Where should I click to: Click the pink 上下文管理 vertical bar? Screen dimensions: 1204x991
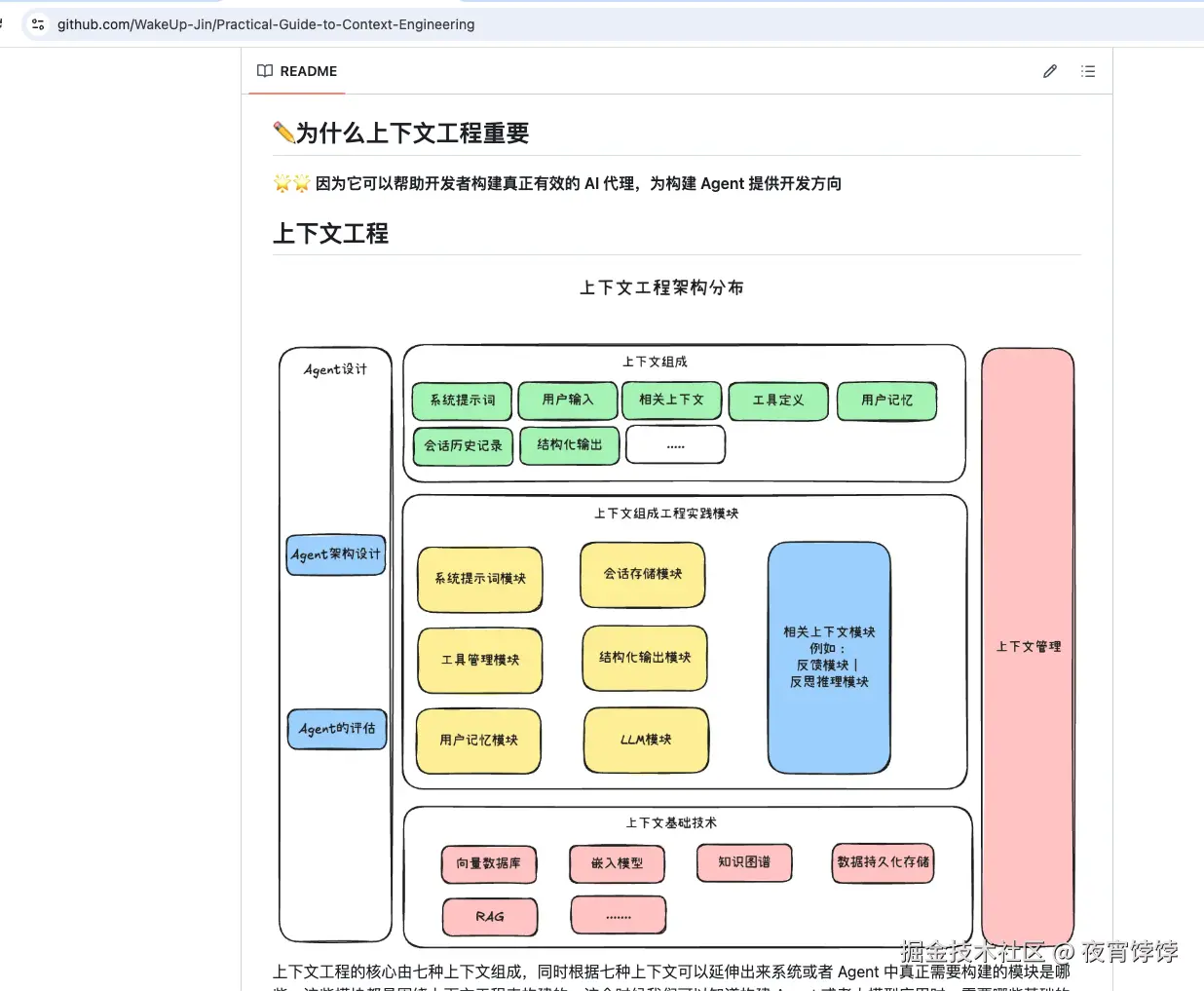pyautogui.click(x=1027, y=645)
